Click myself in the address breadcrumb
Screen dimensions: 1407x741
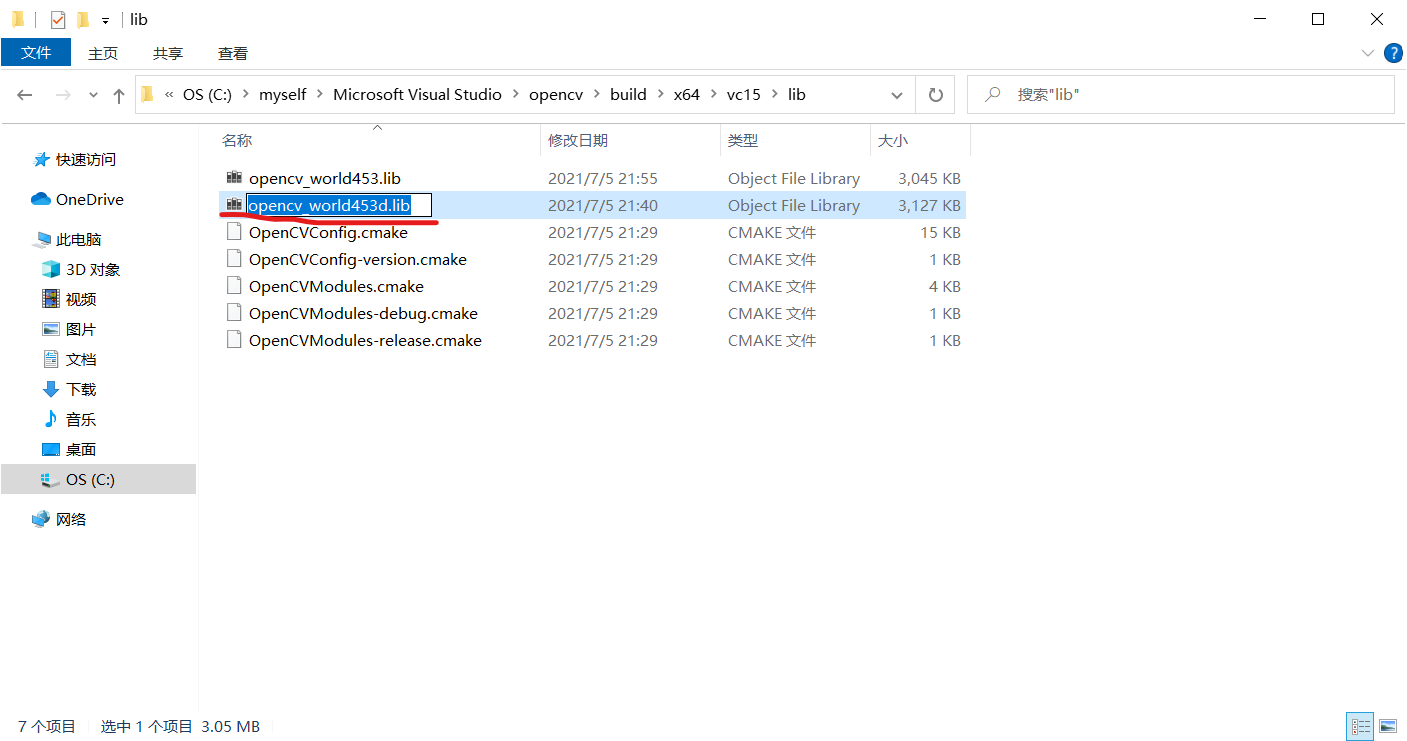click(x=283, y=95)
